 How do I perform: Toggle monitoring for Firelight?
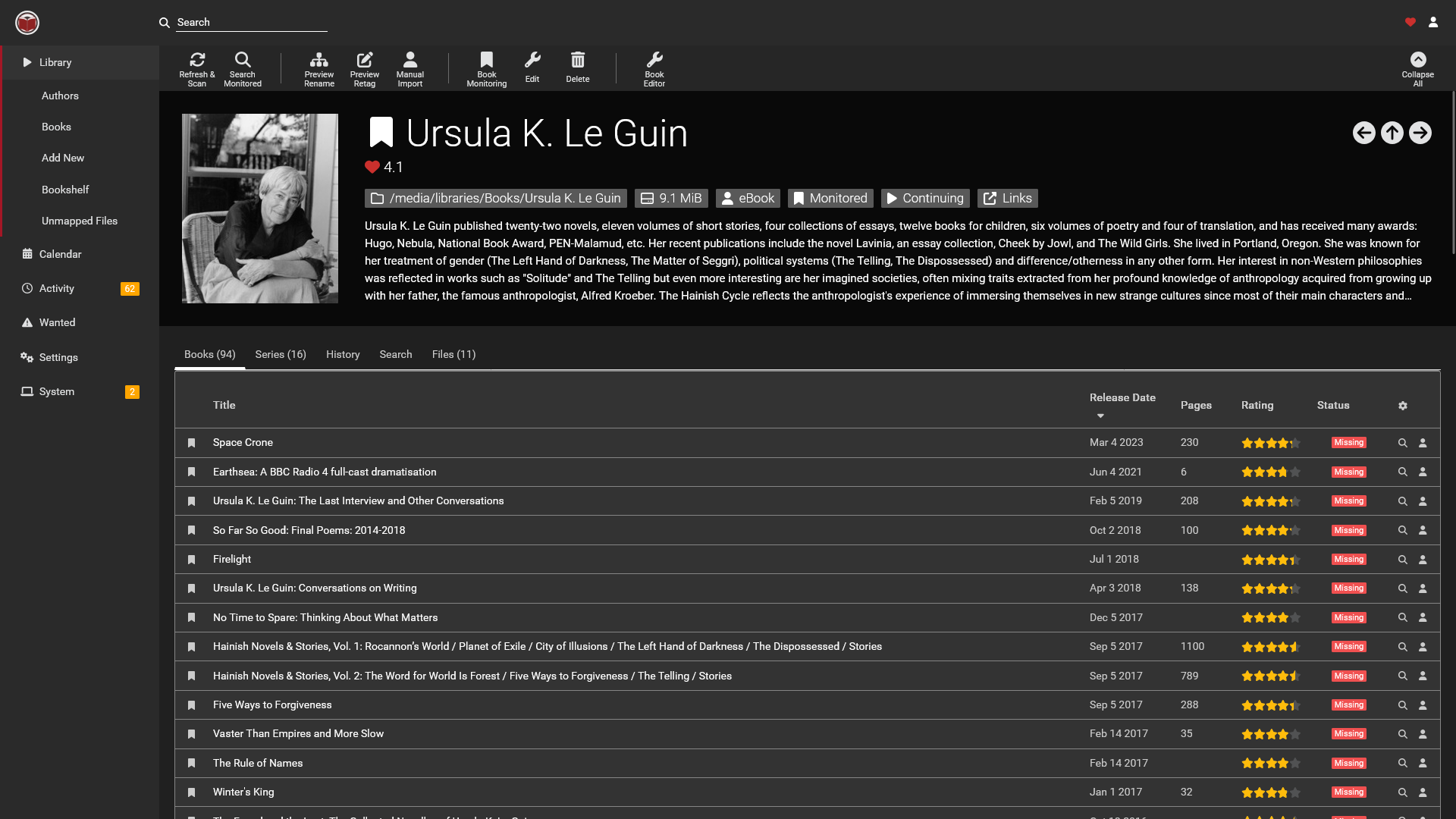(x=192, y=560)
